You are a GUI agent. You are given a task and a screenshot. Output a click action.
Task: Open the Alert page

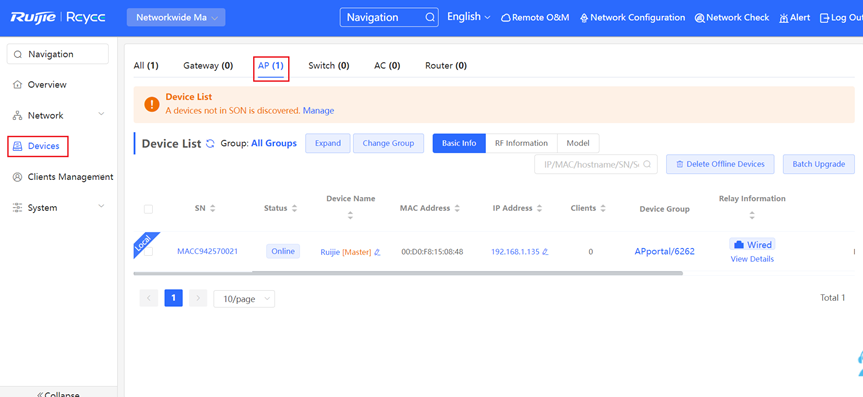click(795, 18)
